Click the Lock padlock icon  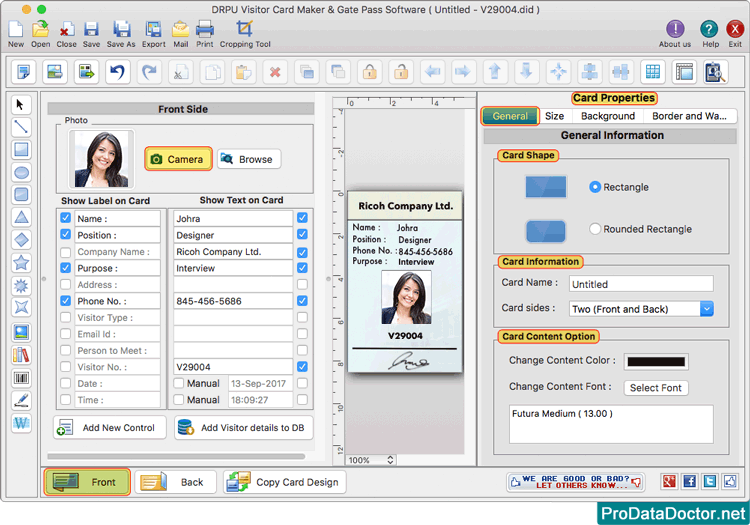(x=369, y=72)
